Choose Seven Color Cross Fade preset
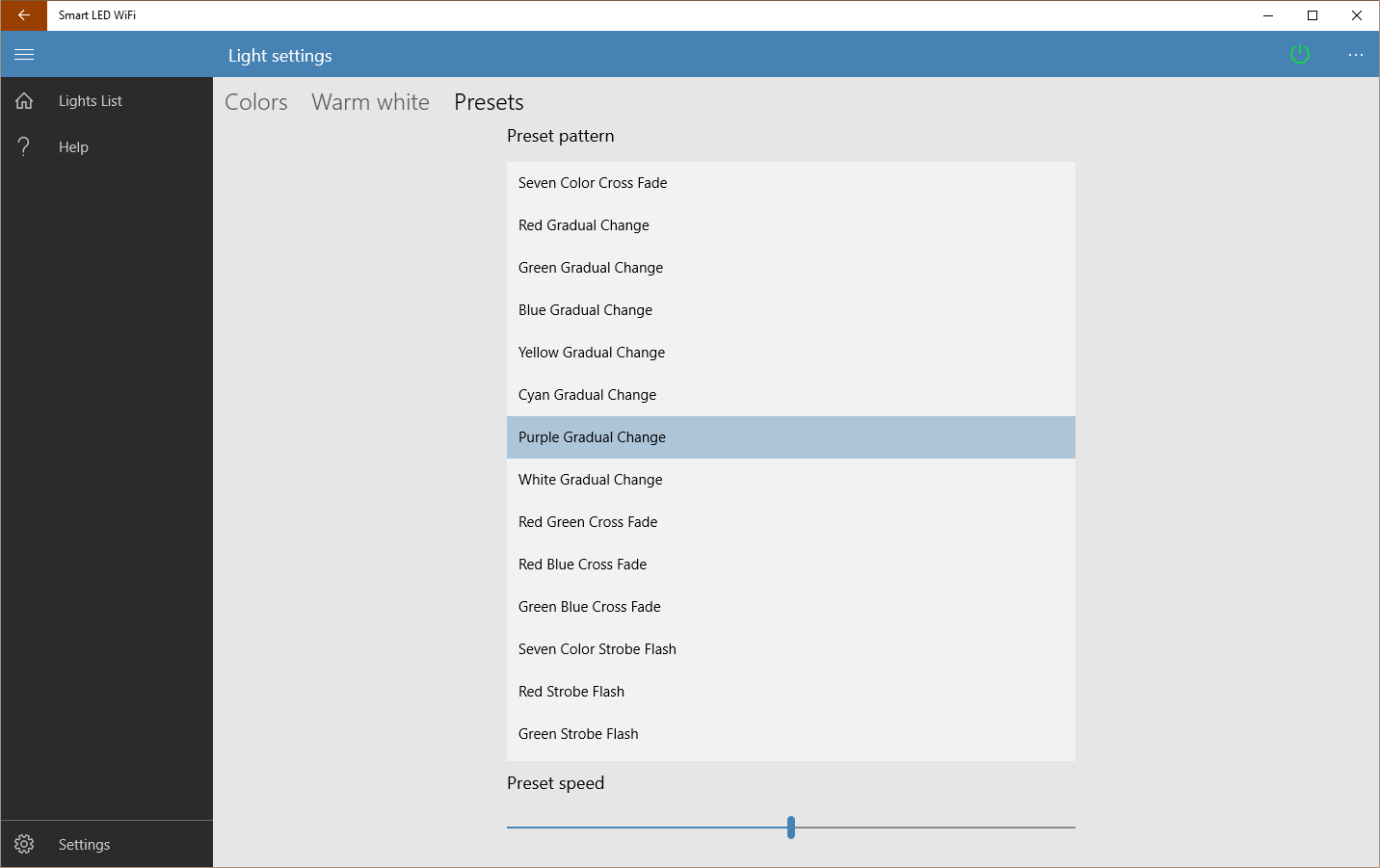 click(791, 183)
